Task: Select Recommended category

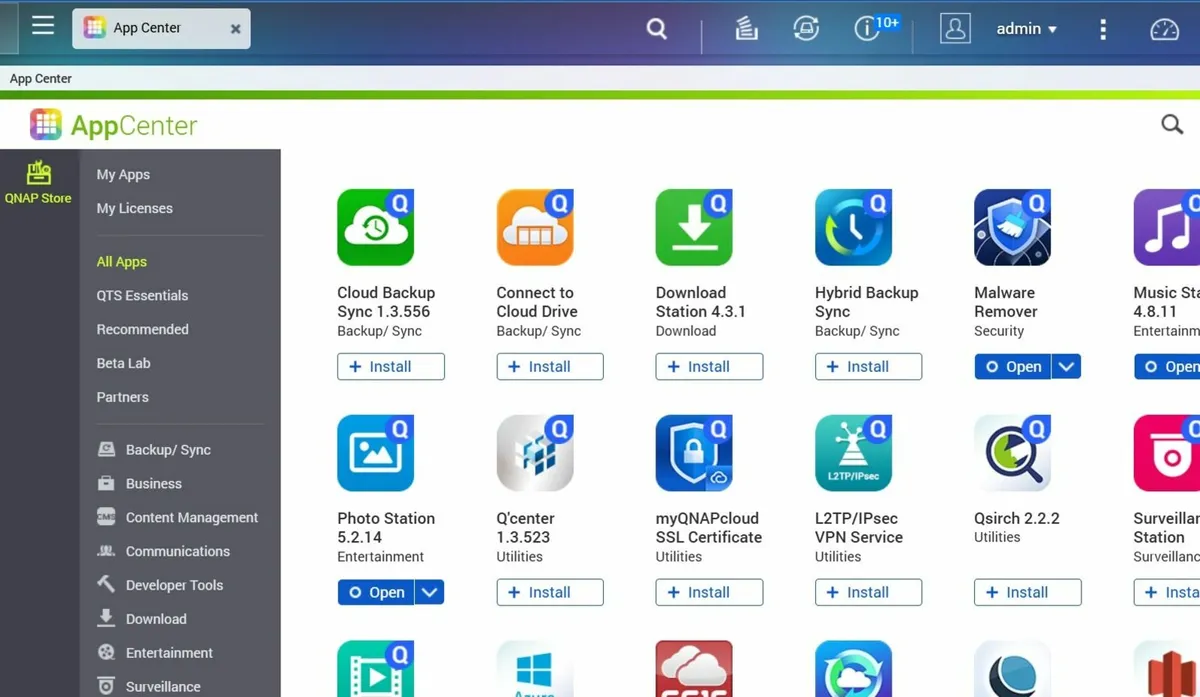Action: pyautogui.click(x=142, y=329)
